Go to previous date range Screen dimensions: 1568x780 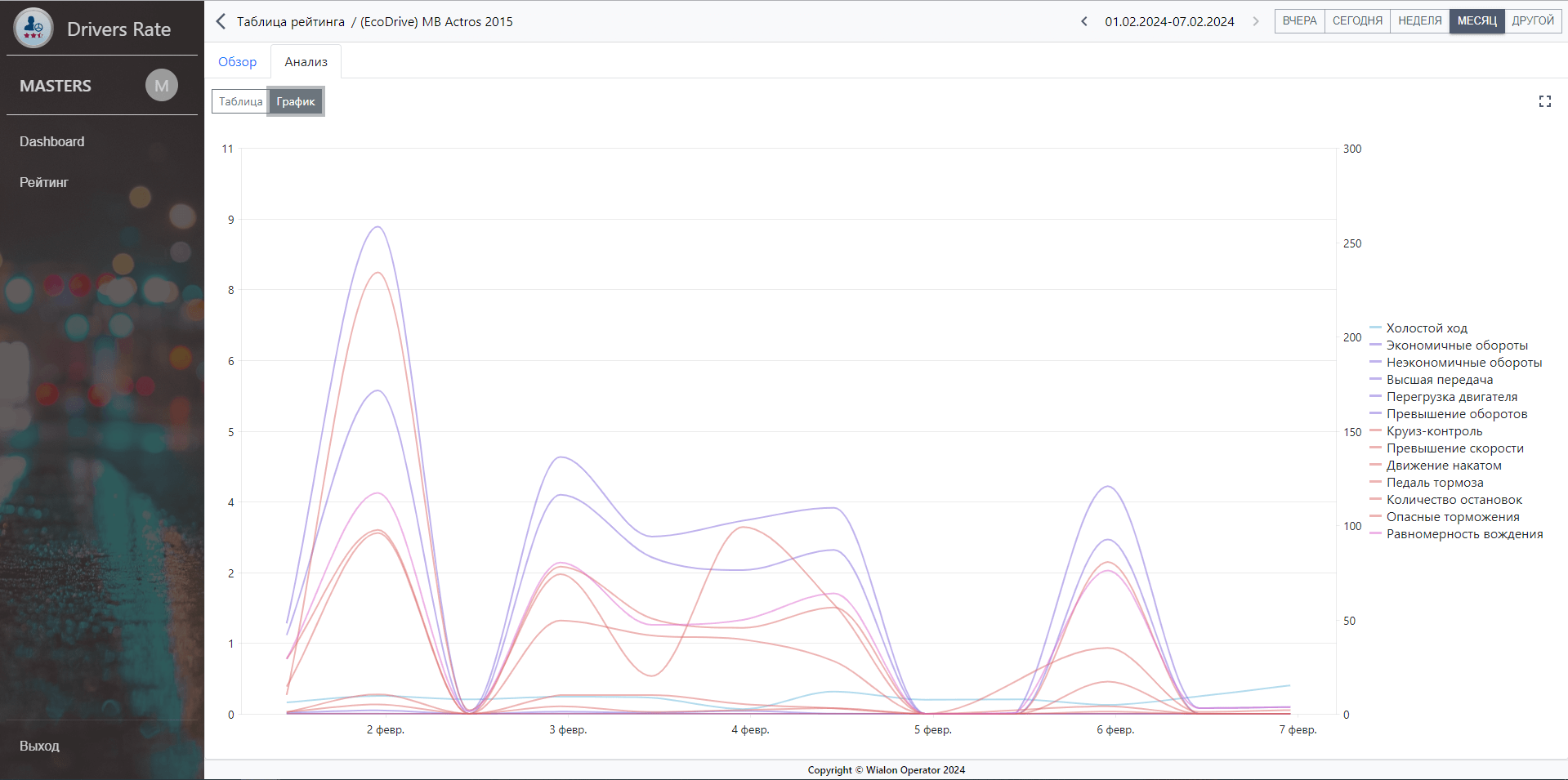pos(1084,21)
